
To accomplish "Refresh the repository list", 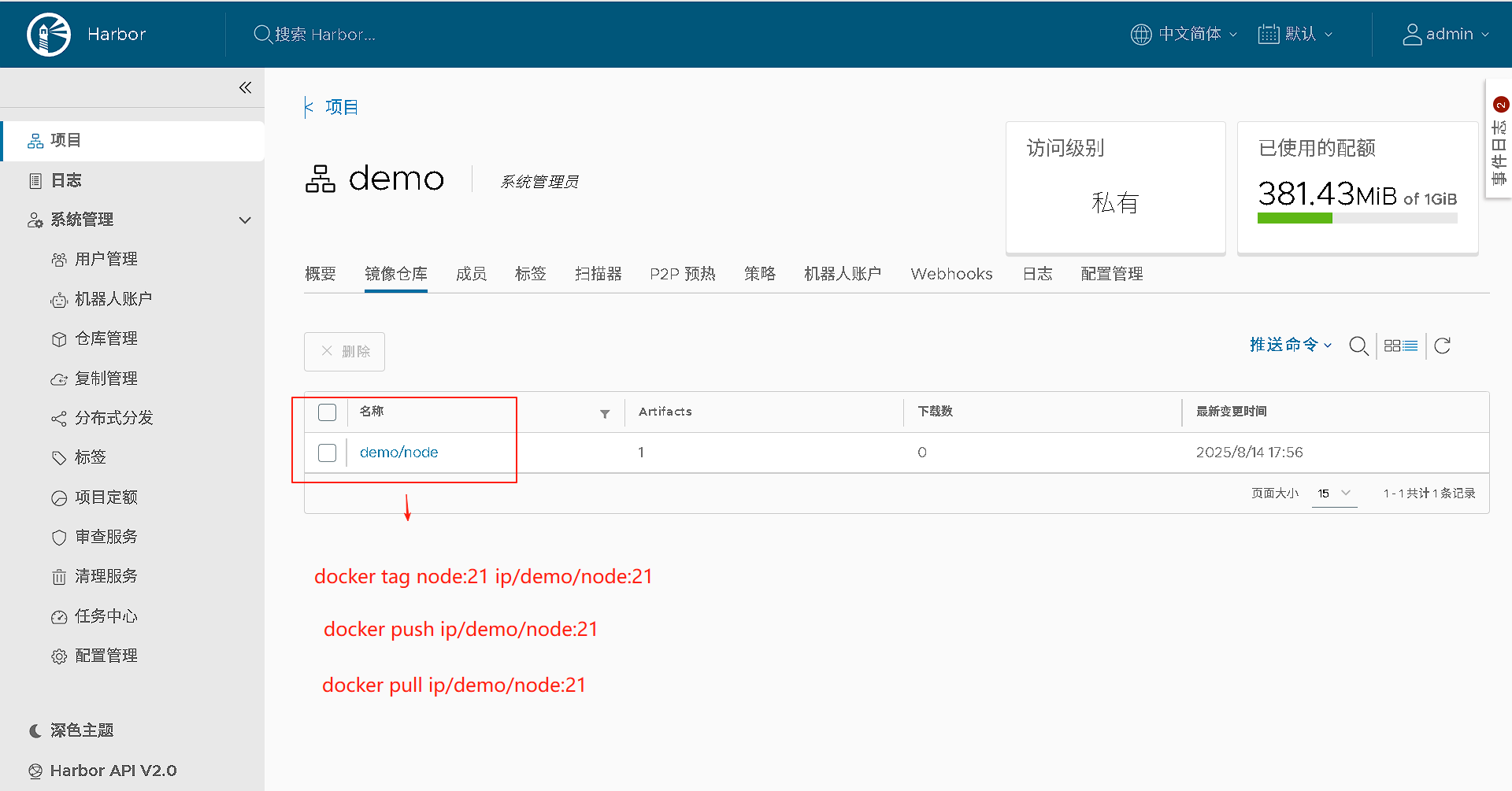I will (x=1442, y=346).
